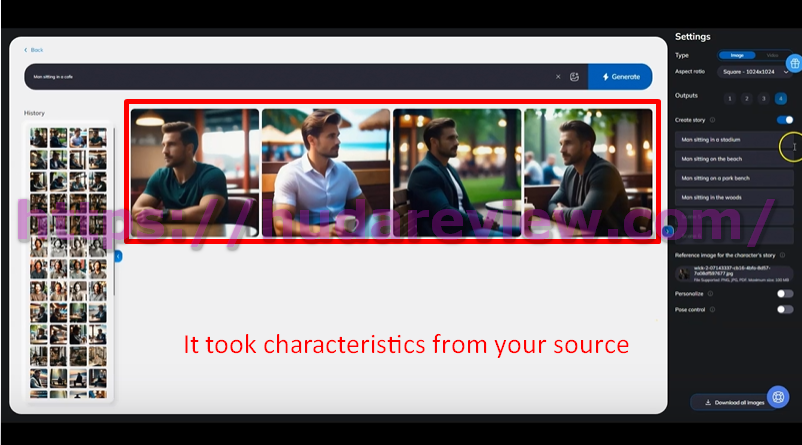Image resolution: width=802 pixels, height=445 pixels.
Task: Switch to the Video type tab
Action: [772, 55]
